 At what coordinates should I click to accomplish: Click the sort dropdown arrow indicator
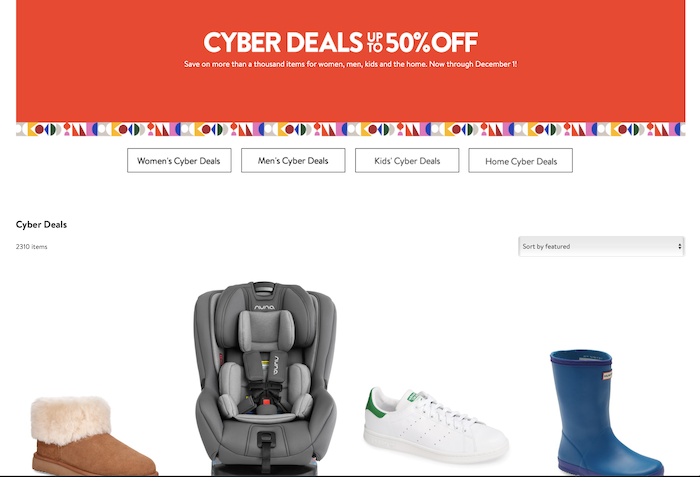[x=679, y=246]
